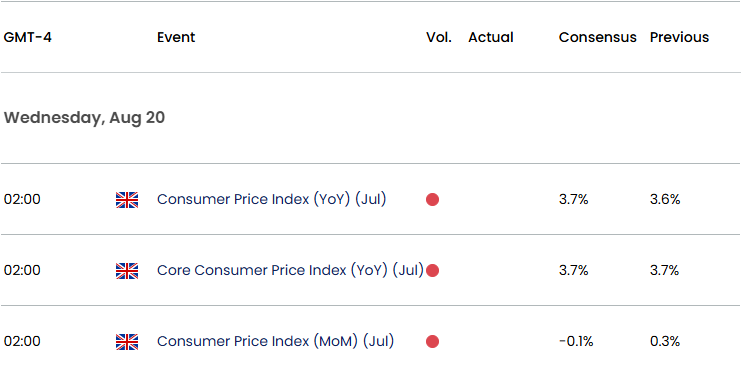Click UK flag beside Consumer Price Index (MoM)
The image size is (741, 373).
[127, 342]
